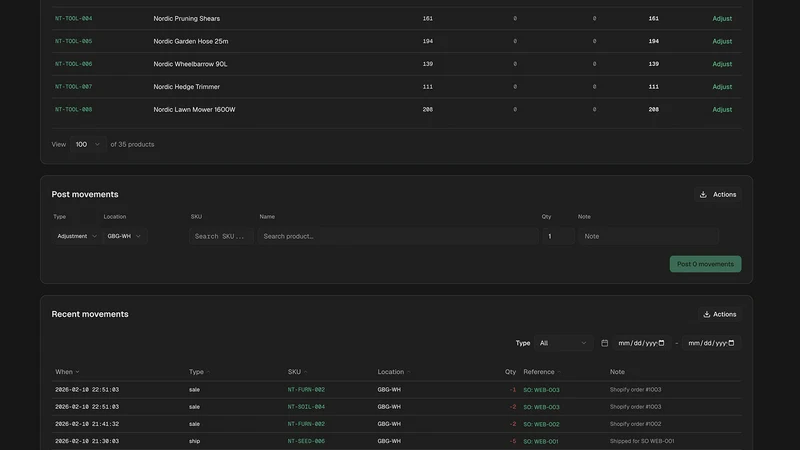The image size is (800, 450).
Task: Adjust stock for Nordic Lawn Mower 1600W
Action: click(722, 110)
